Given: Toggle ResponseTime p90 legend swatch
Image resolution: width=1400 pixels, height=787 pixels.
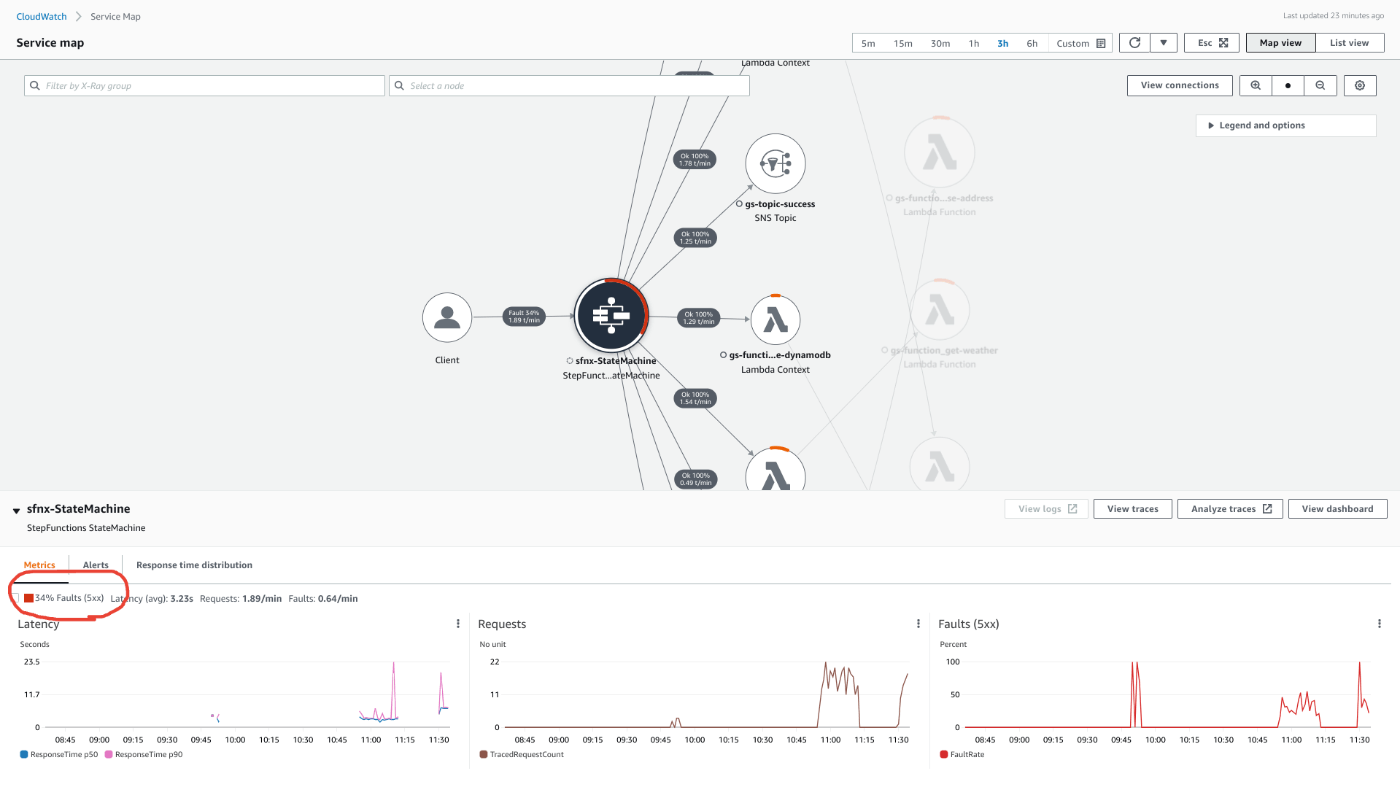Looking at the screenshot, I should pos(108,754).
